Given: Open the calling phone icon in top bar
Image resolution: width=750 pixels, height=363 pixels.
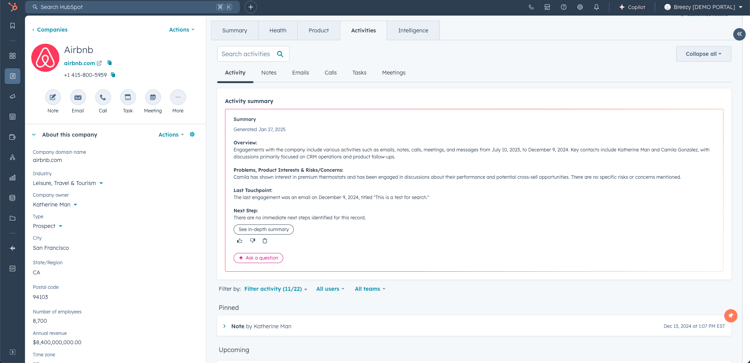Looking at the screenshot, I should pyautogui.click(x=531, y=7).
